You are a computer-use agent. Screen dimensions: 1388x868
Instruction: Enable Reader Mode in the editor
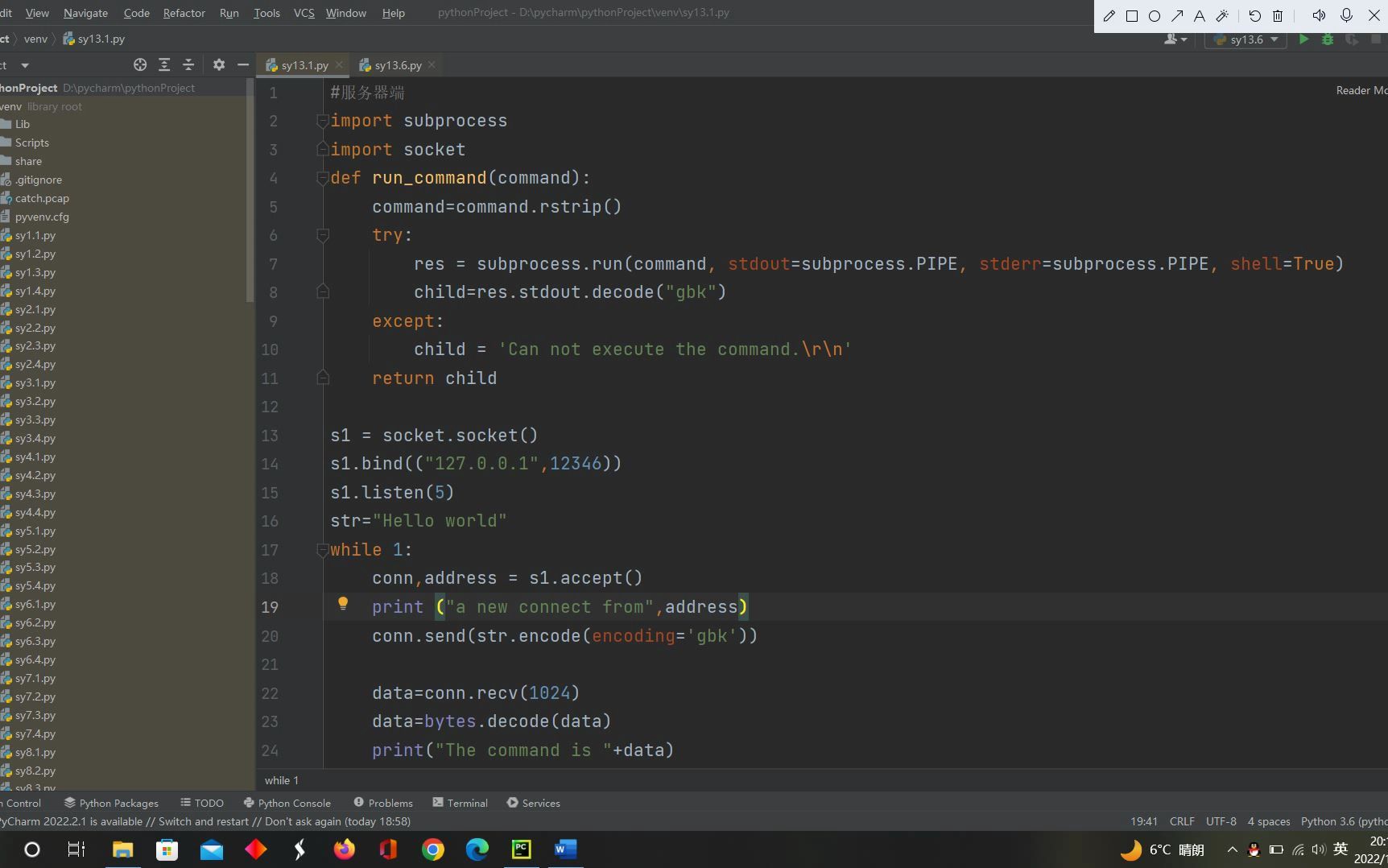(1361, 89)
